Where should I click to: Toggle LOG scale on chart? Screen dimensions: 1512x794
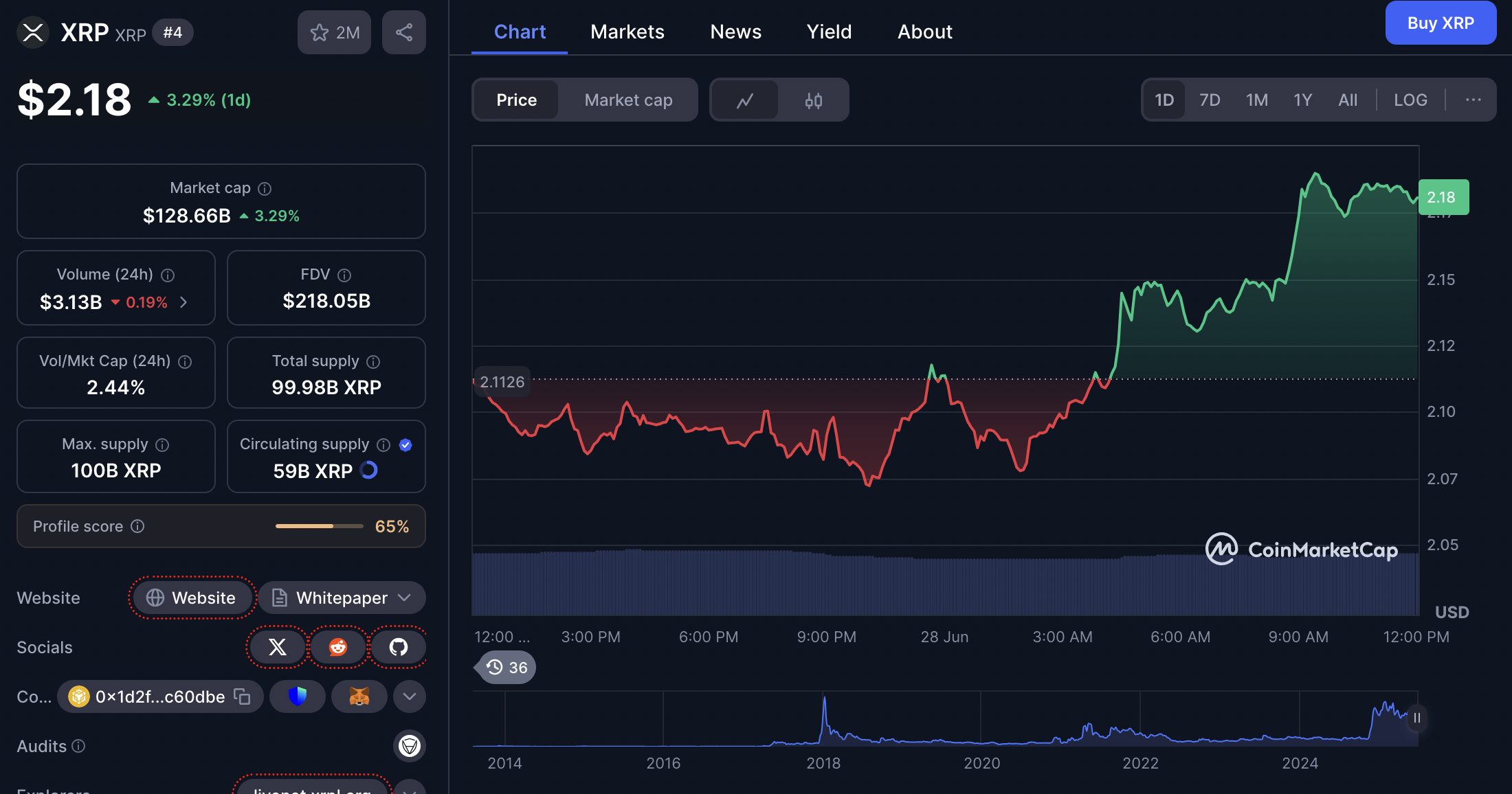click(1410, 100)
